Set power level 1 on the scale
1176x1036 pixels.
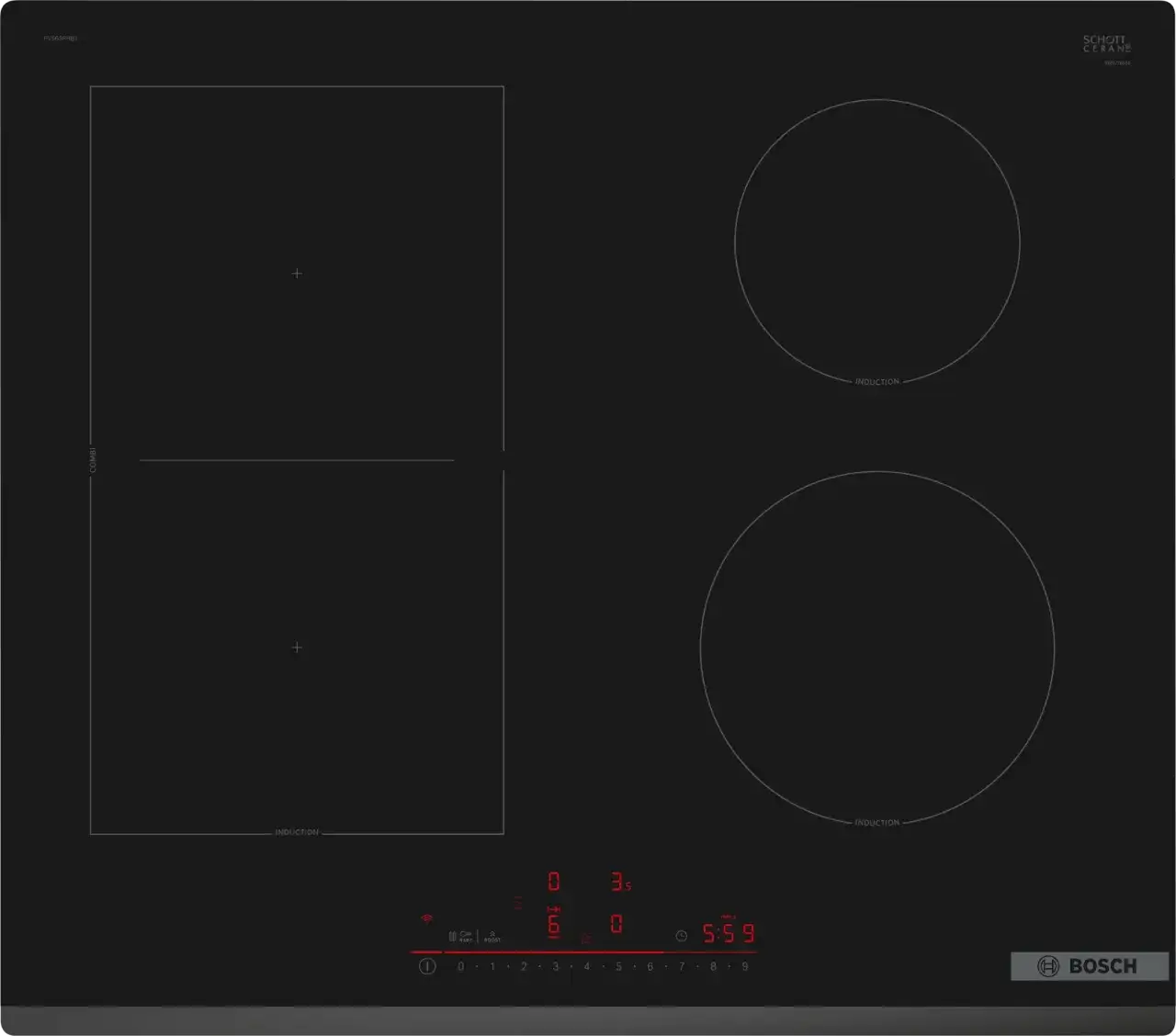492,966
